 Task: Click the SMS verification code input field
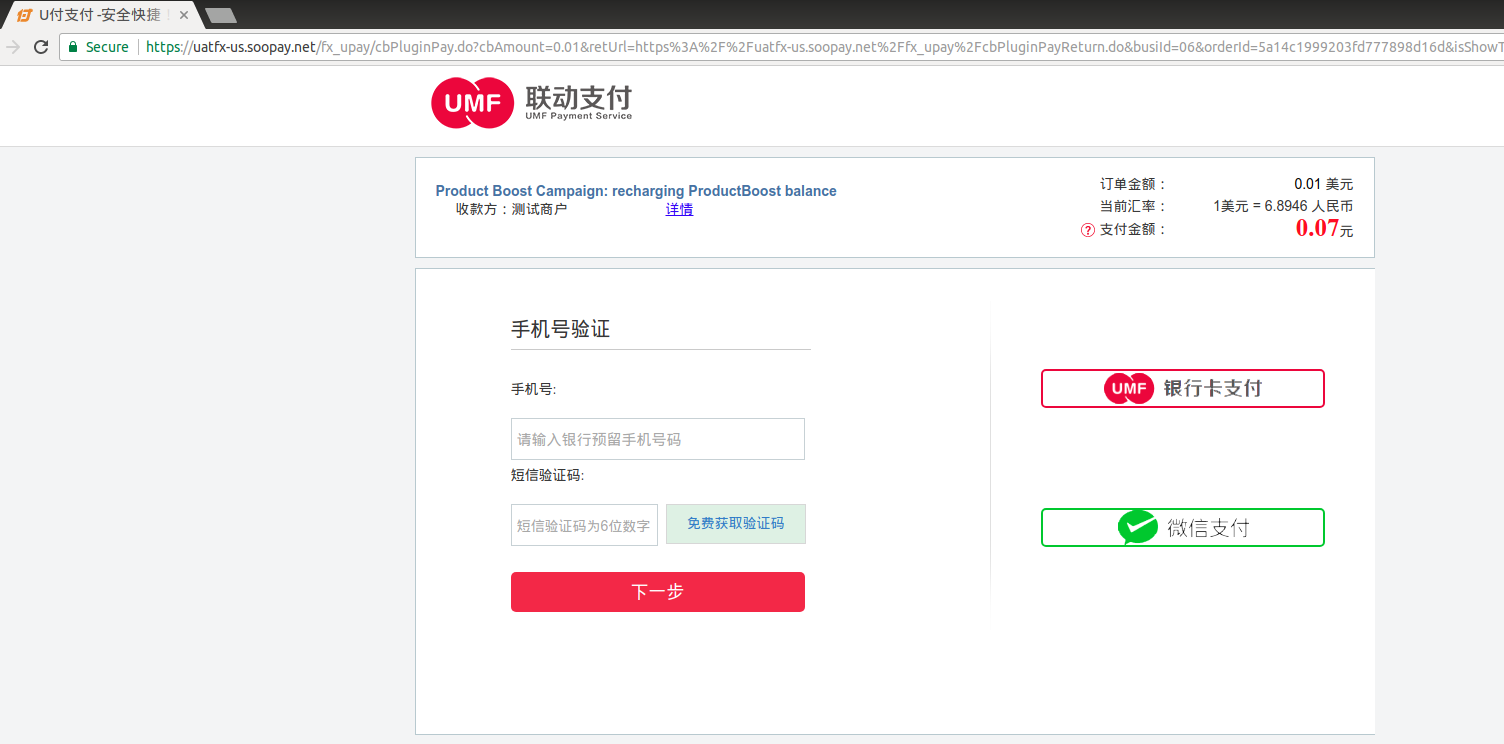584,524
